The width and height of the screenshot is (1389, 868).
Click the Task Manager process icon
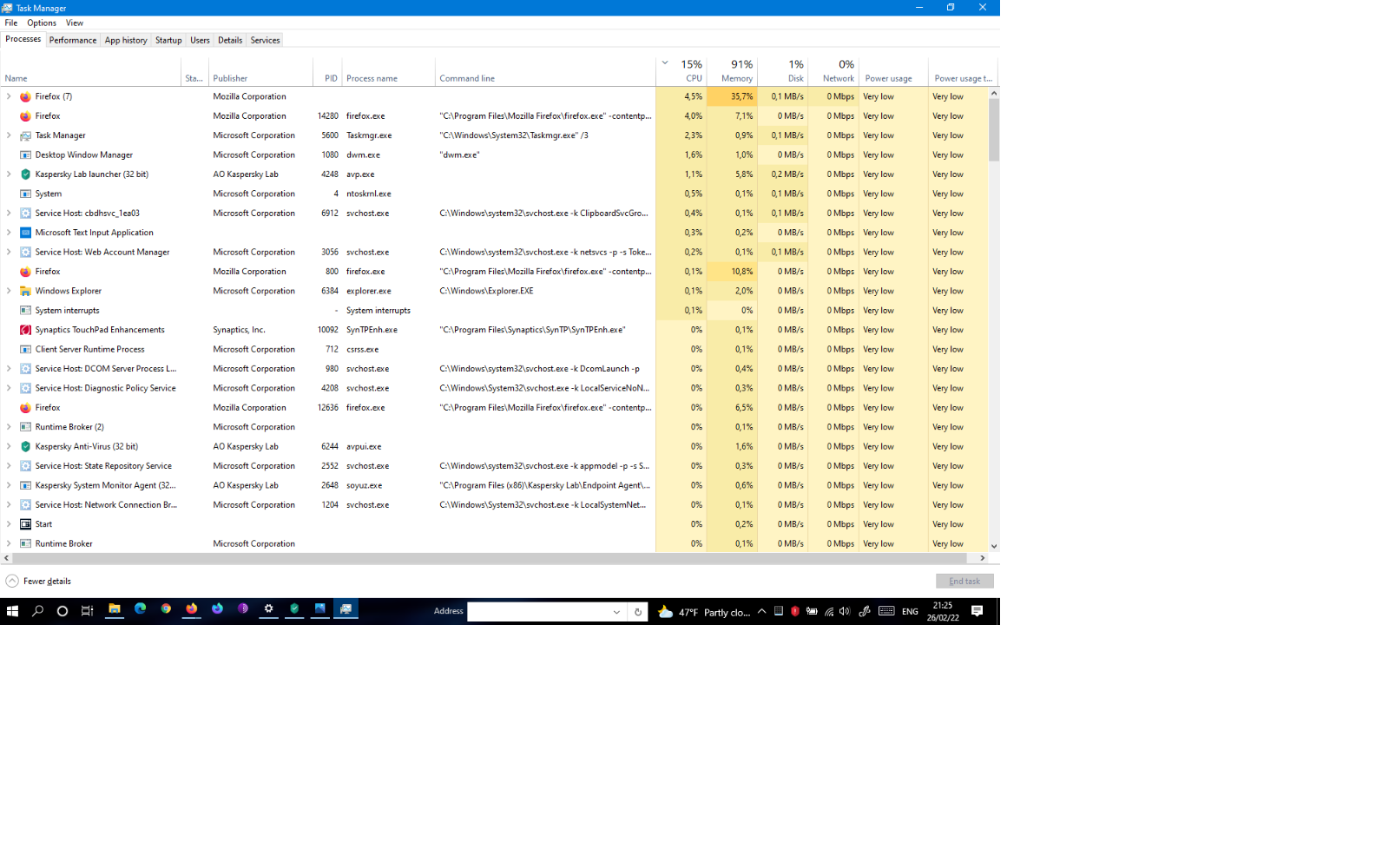(x=25, y=135)
